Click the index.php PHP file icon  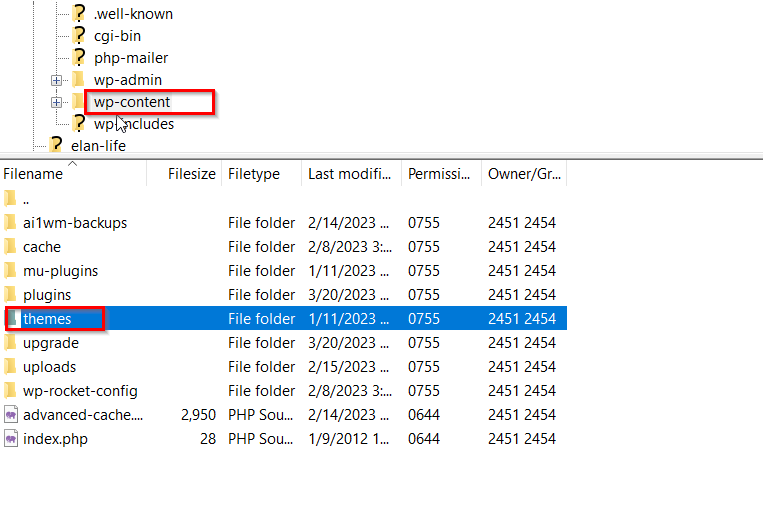click(11, 439)
